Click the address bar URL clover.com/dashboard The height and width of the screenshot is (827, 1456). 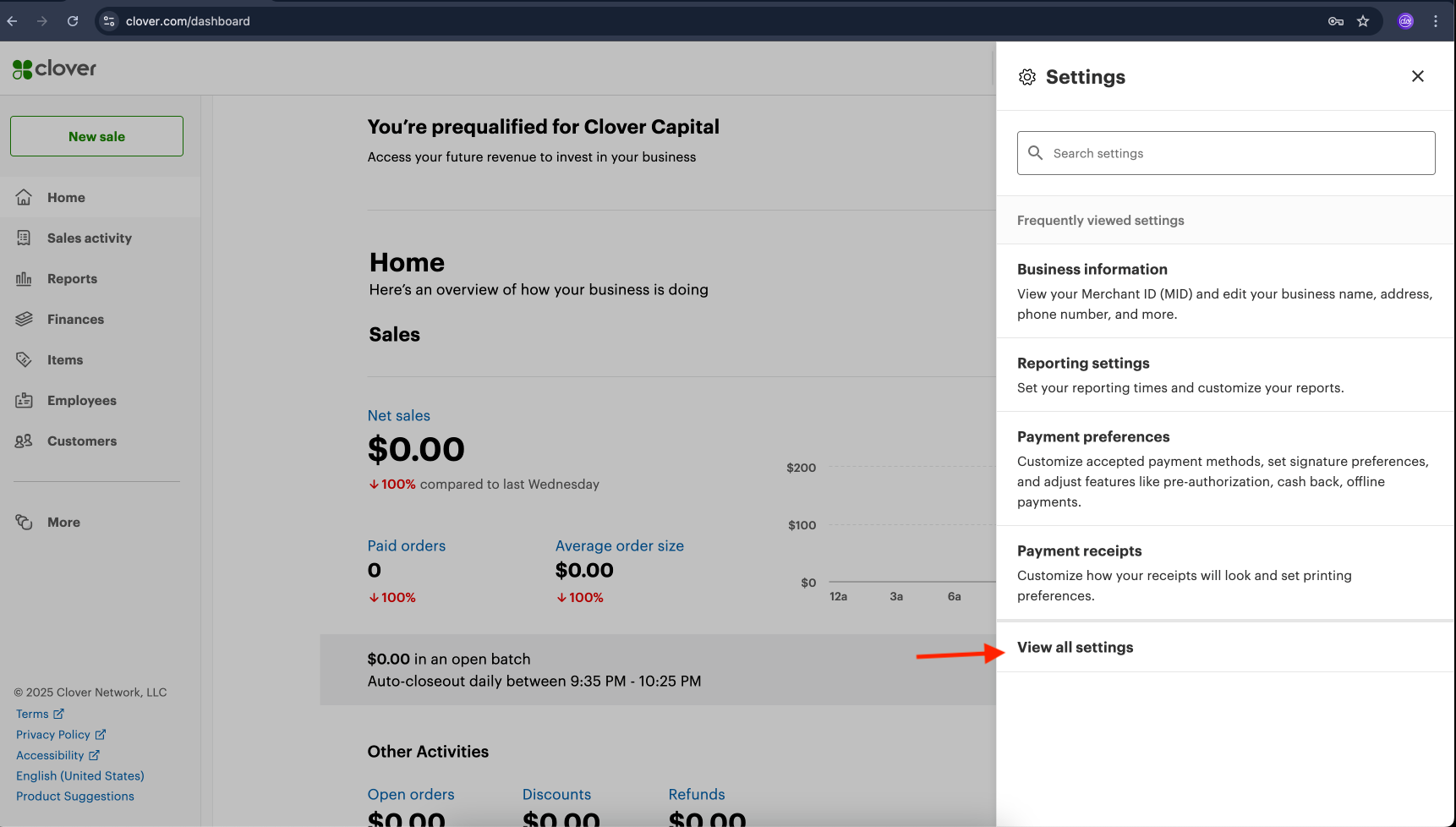(188, 21)
